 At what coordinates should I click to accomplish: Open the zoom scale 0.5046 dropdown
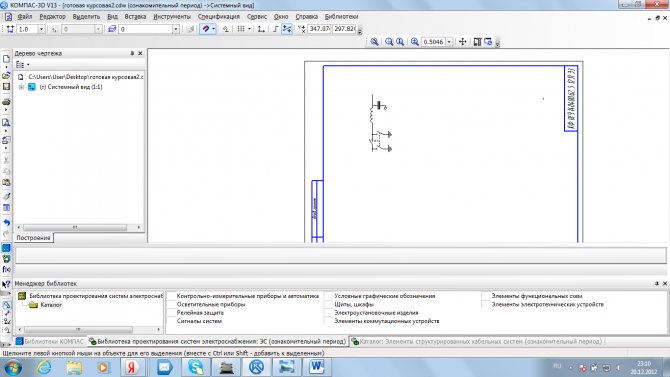point(449,41)
